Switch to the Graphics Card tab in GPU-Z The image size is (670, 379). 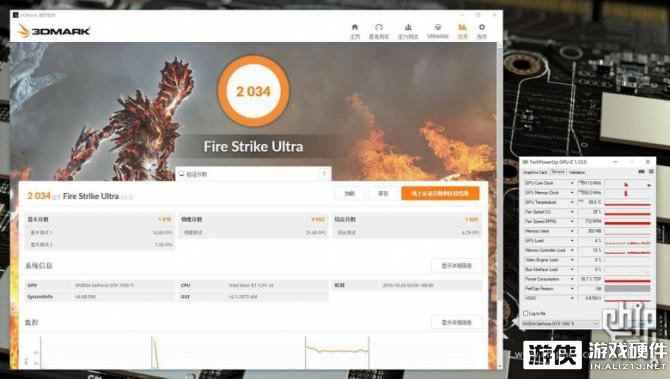tap(535, 172)
